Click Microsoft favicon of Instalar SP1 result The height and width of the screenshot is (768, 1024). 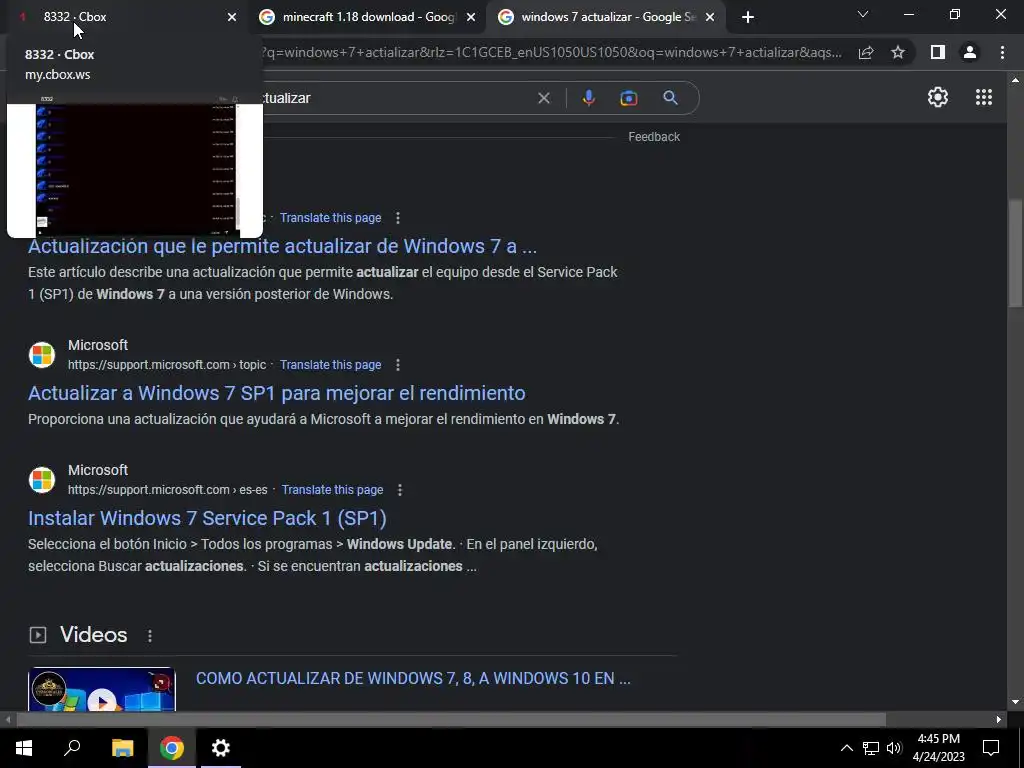point(42,480)
